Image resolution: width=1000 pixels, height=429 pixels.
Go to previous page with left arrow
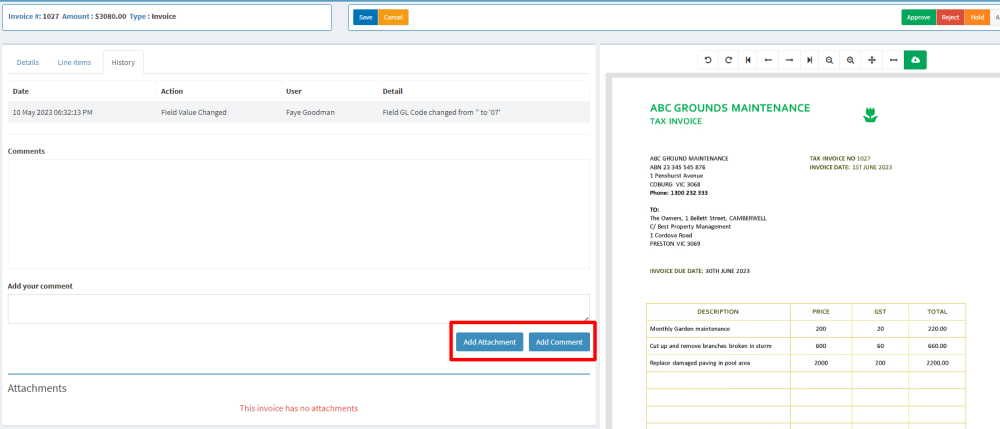[768, 60]
